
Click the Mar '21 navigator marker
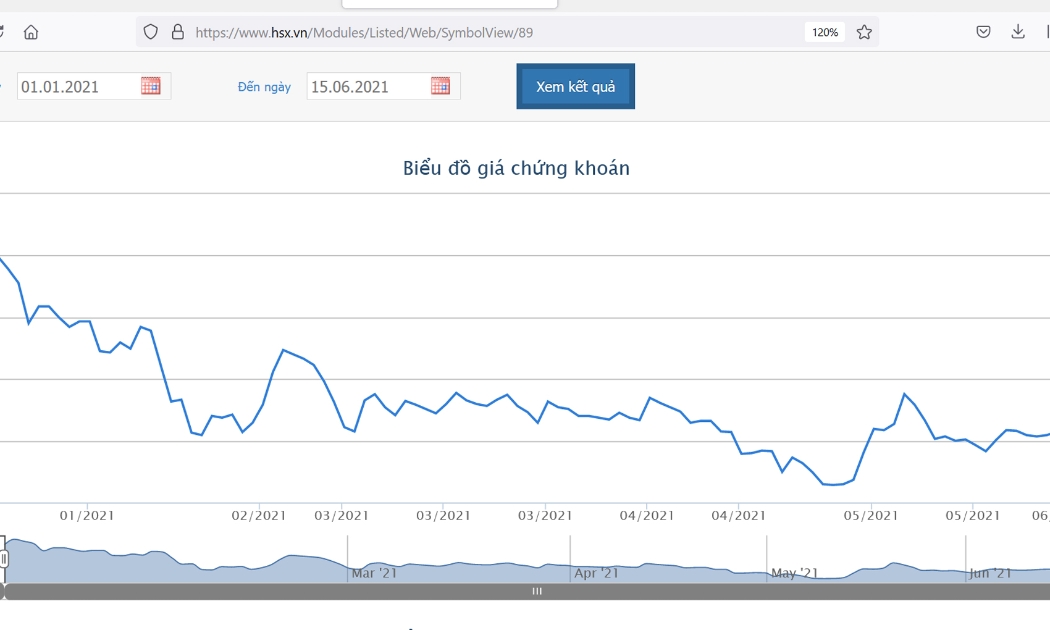point(374,573)
